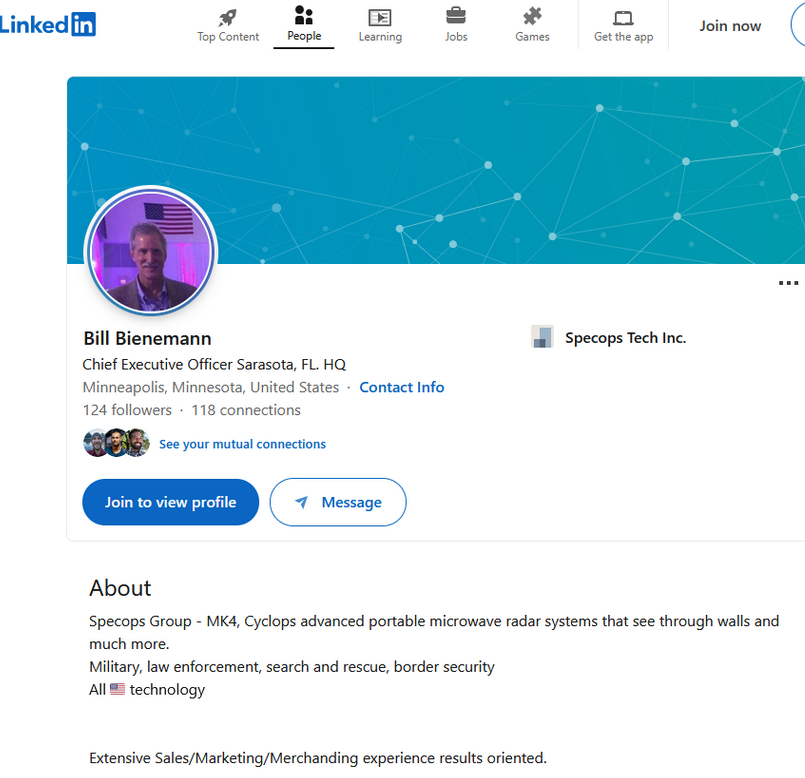
Task: Open Contact Info link
Action: (x=401, y=387)
